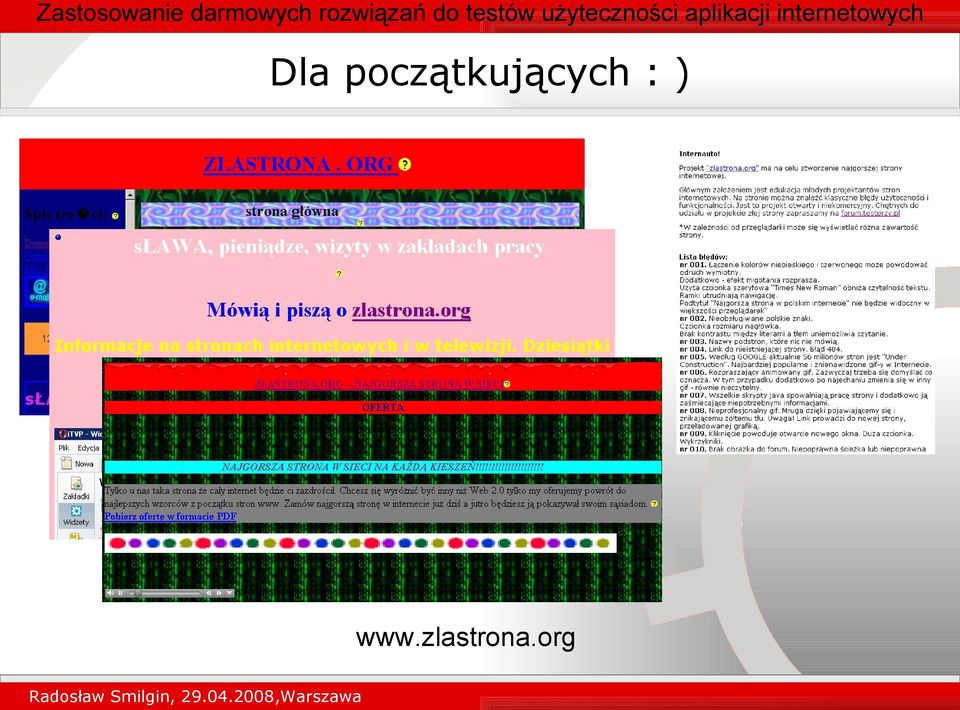The height and width of the screenshot is (710, 960).
Task: Click media player forward button
Action: [x=219, y=593]
